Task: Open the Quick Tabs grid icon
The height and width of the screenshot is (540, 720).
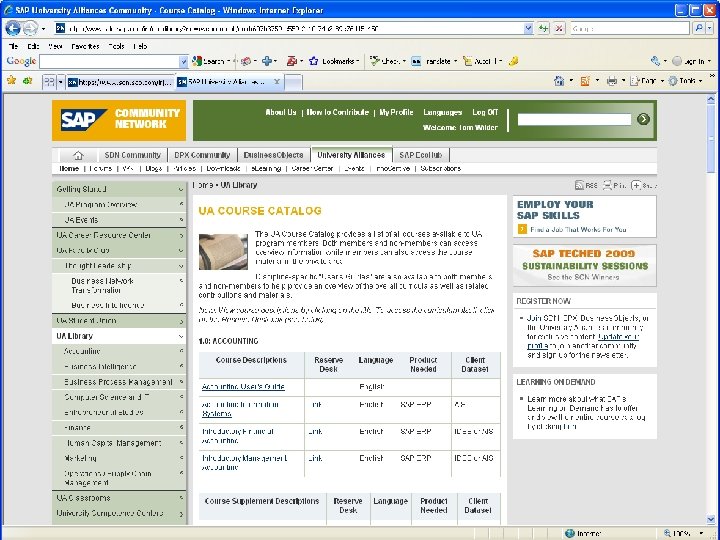Action: click(x=49, y=82)
